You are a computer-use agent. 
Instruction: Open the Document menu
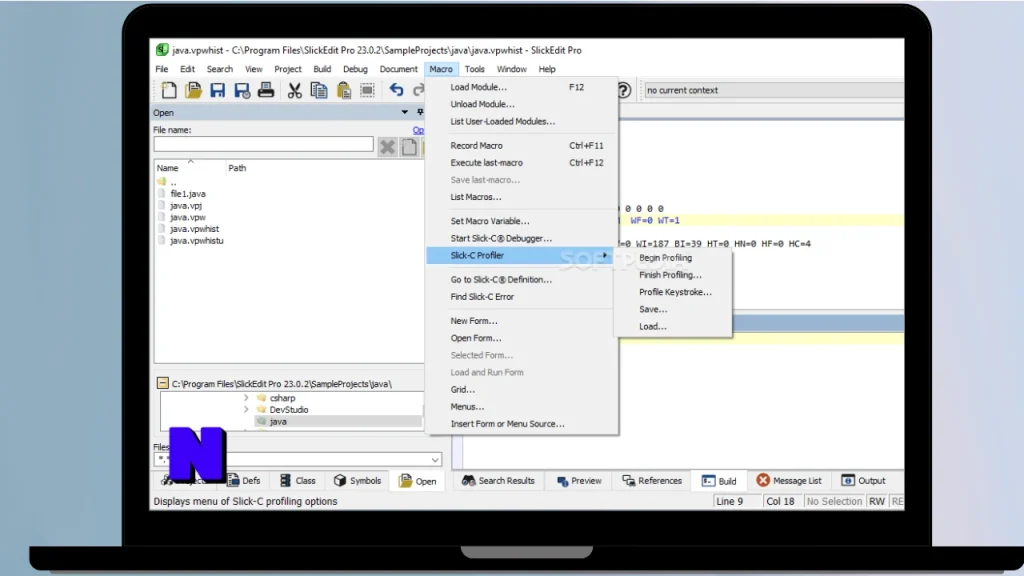tap(398, 69)
